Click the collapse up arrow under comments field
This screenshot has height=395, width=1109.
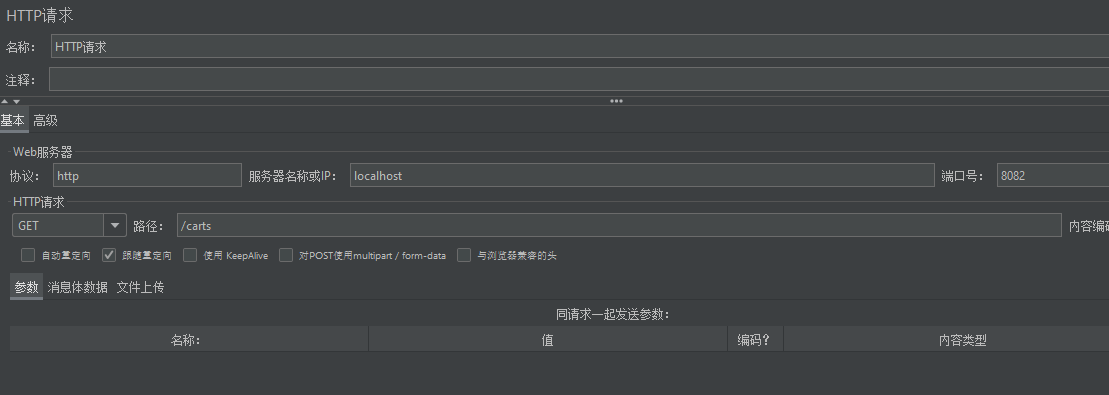(5, 101)
